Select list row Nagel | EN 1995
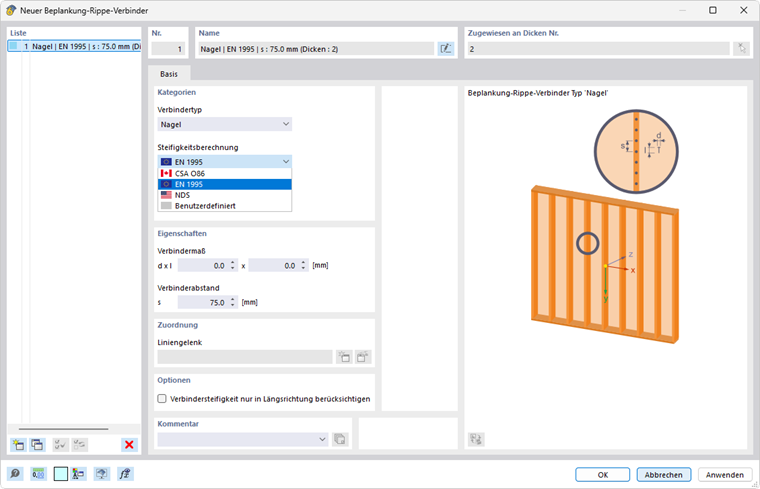Screen dimensions: 760x489 74,47
